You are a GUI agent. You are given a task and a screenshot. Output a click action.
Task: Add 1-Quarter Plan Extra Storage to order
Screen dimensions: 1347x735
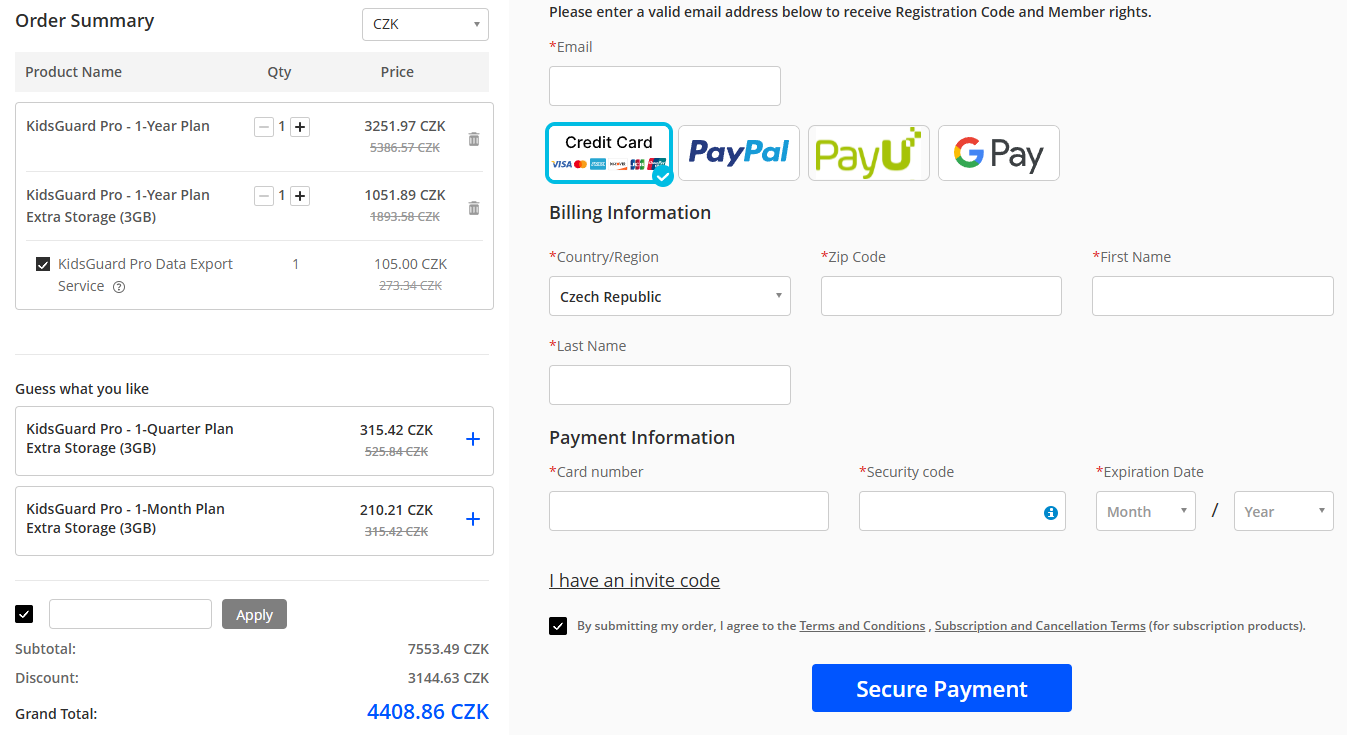(473, 439)
